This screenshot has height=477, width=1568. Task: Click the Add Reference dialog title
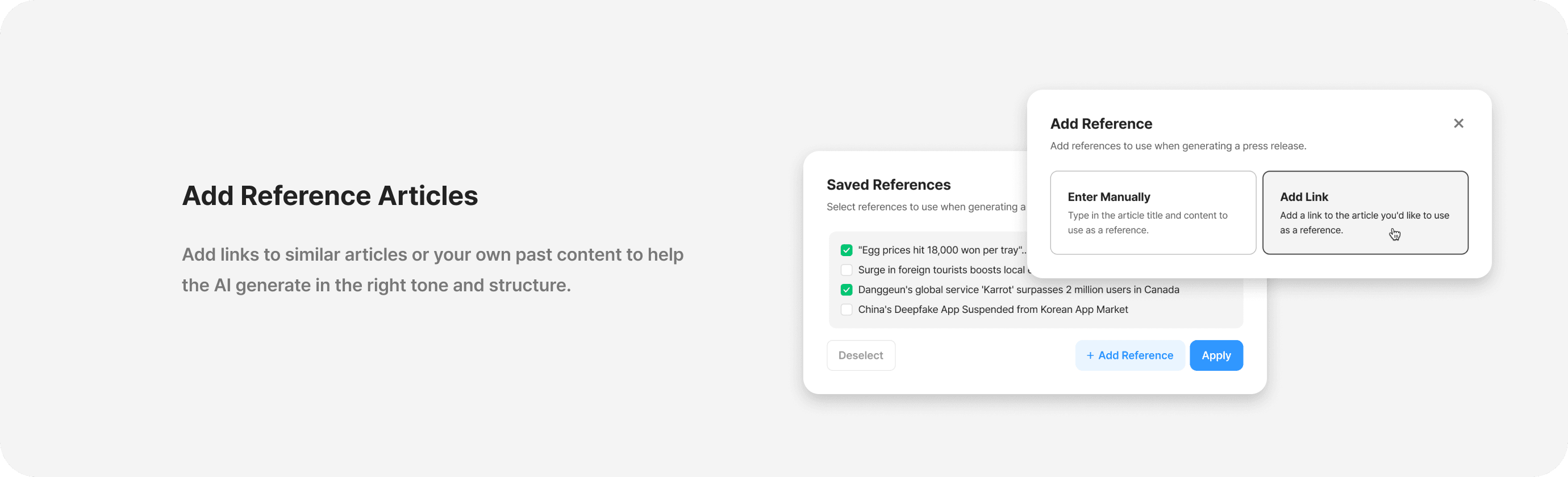point(1100,124)
